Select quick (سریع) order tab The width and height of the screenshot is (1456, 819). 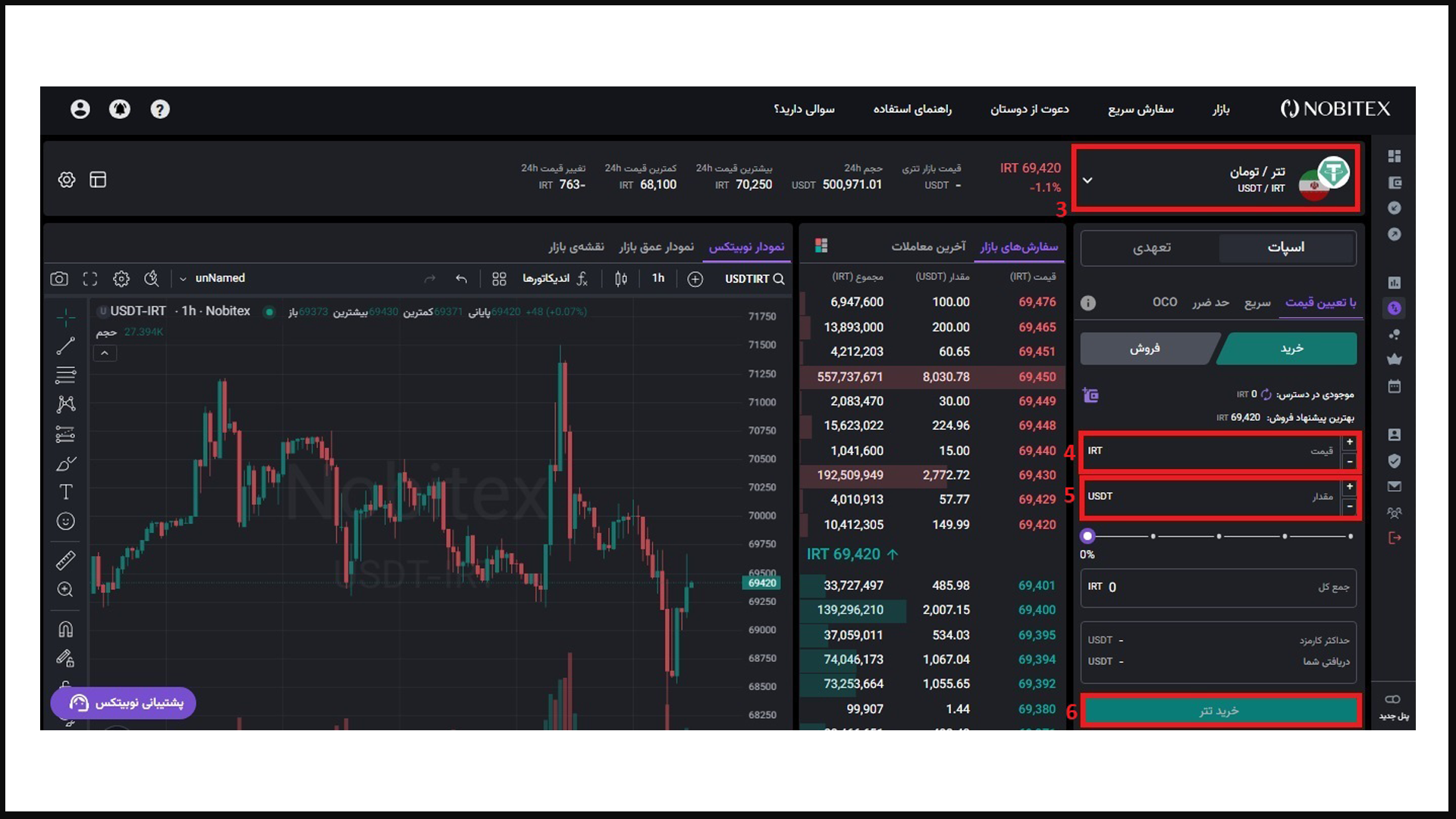(x=1257, y=303)
